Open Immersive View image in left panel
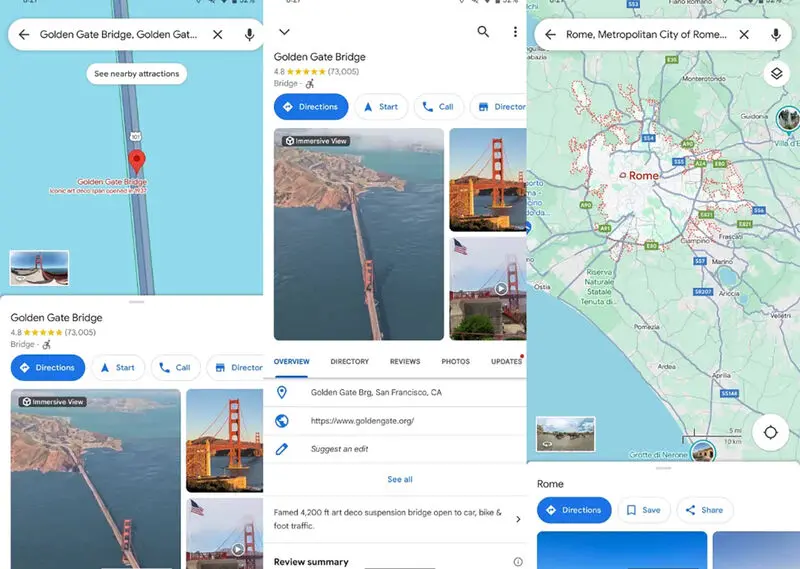The image size is (800, 569). coord(95,479)
